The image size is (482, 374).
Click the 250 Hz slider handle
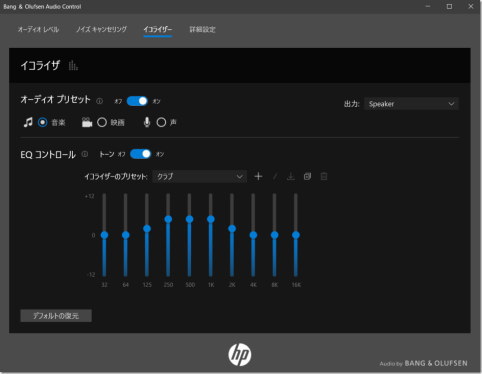tap(168, 219)
